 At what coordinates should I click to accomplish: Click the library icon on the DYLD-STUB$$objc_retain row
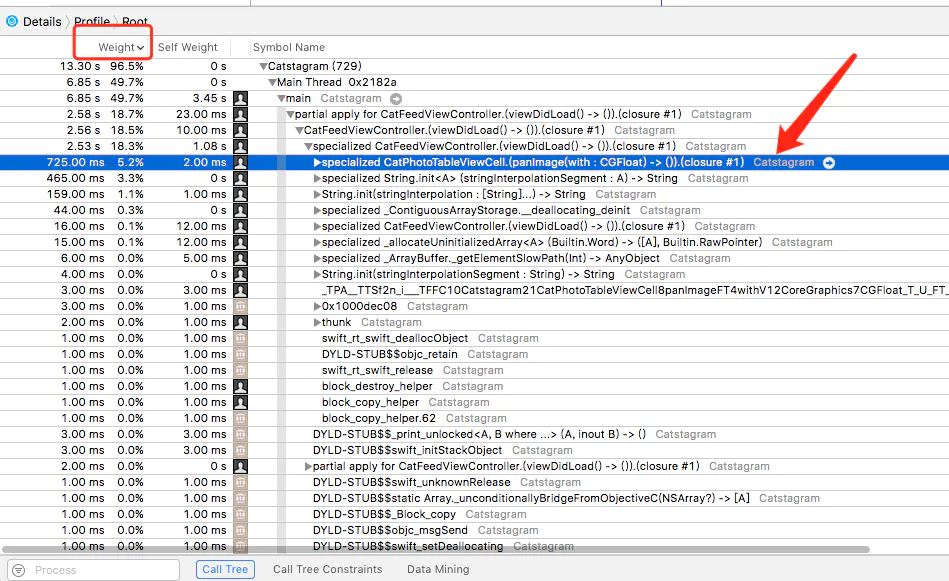coord(241,355)
